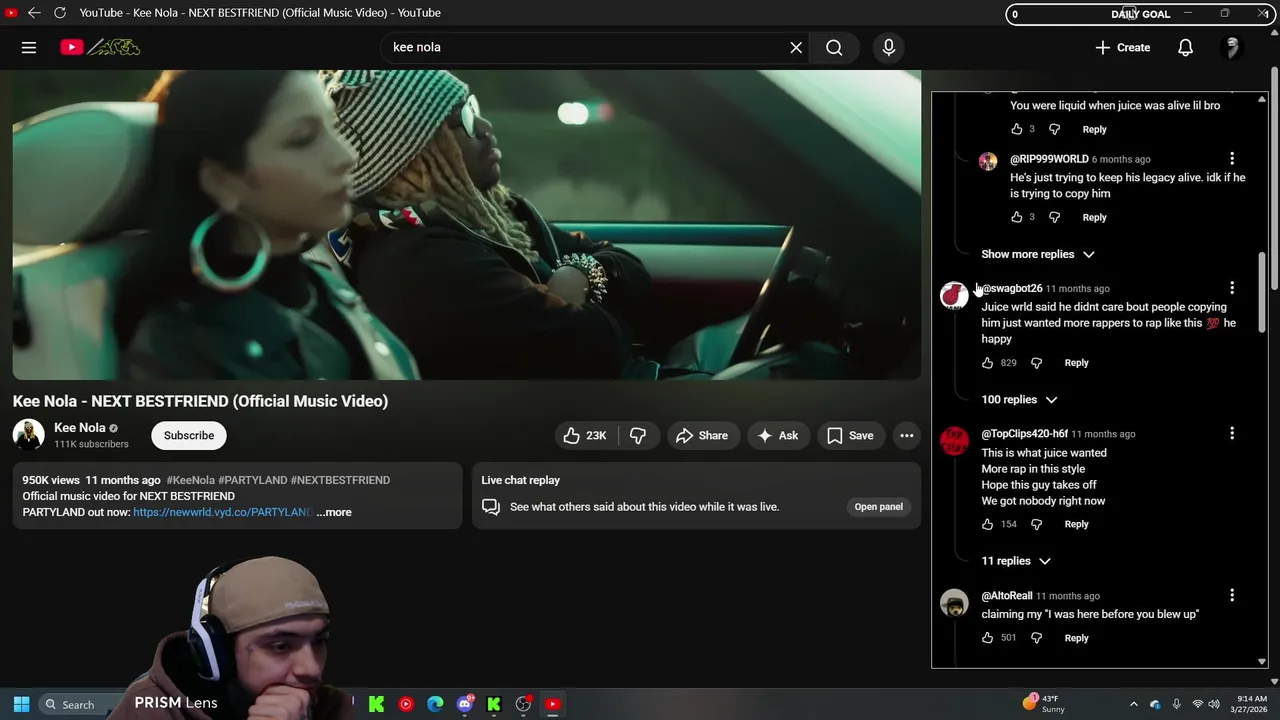1280x720 pixels.
Task: Open Kee Nola channel name link
Action: tap(79, 428)
